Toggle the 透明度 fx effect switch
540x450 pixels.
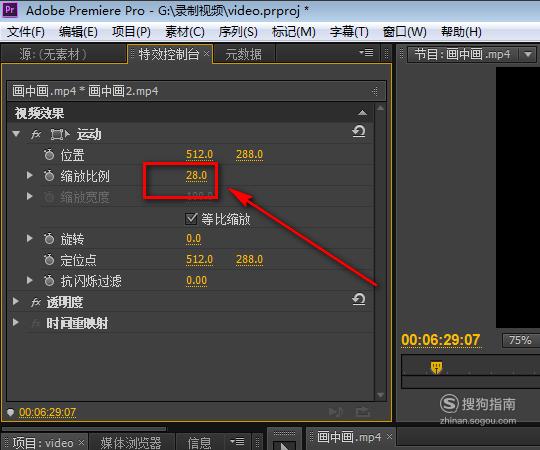click(x=36, y=302)
